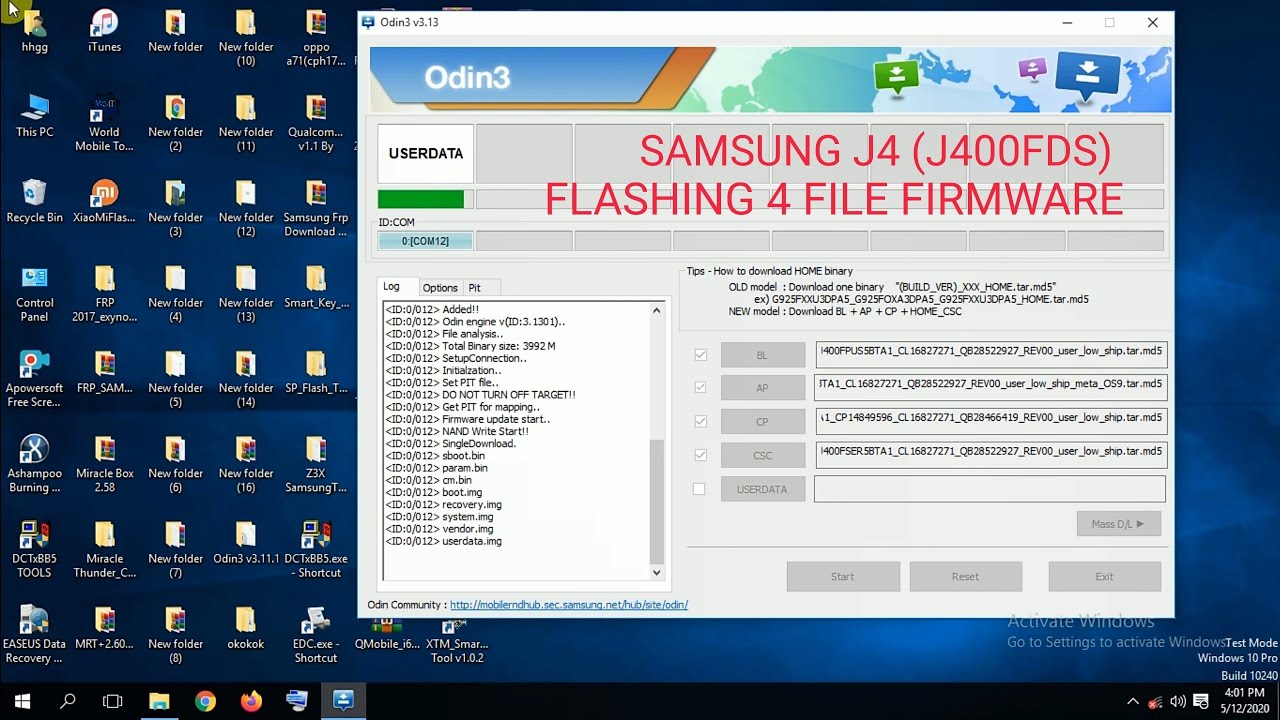1280x720 pixels.
Task: Open the Action Center notification icon
Action: pyautogui.click(x=1201, y=701)
